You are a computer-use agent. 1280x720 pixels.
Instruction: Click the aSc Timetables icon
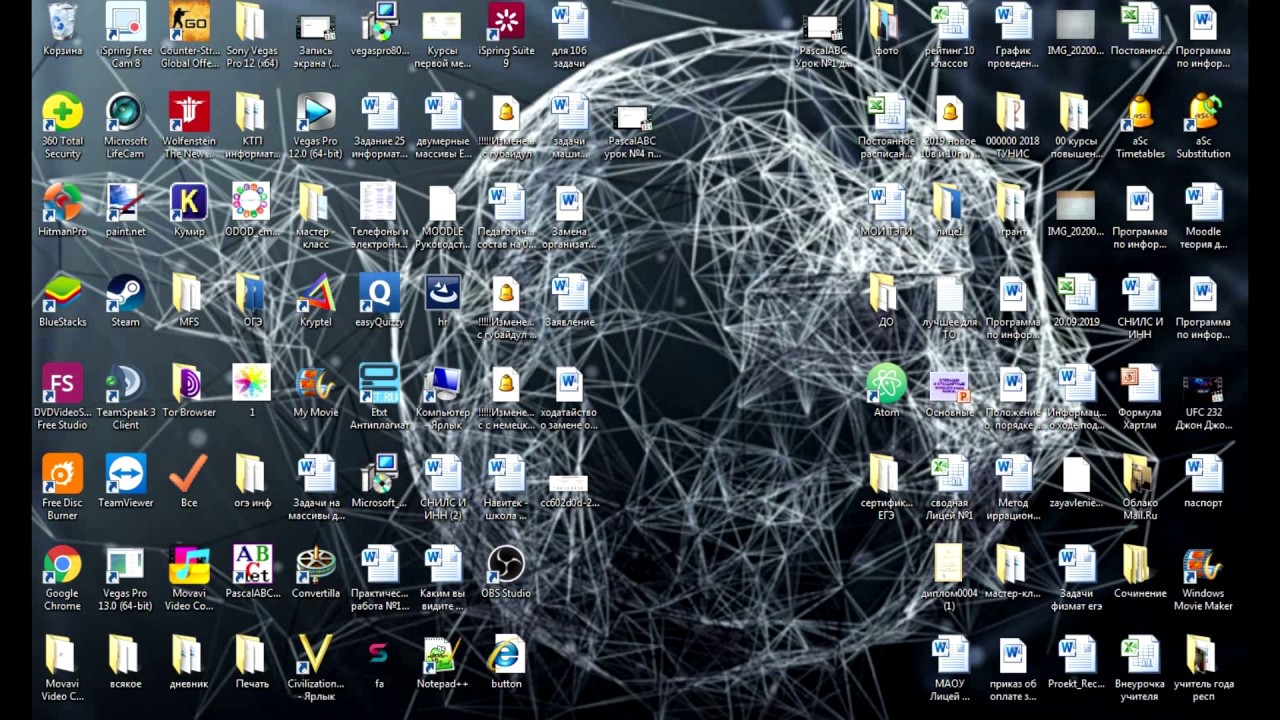pyautogui.click(x=1140, y=127)
